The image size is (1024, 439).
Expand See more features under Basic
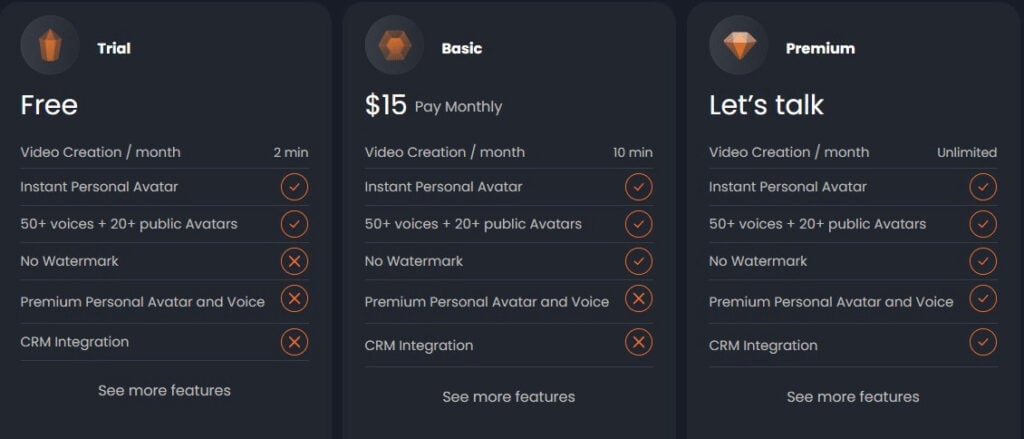(509, 397)
